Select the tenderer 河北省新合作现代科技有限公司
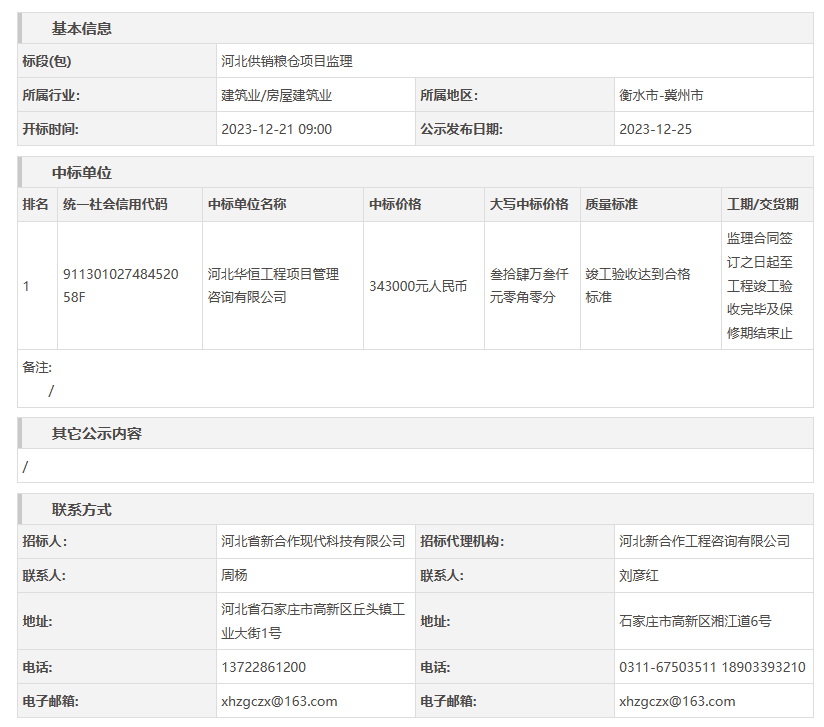This screenshot has height=727, width=824. point(313,541)
